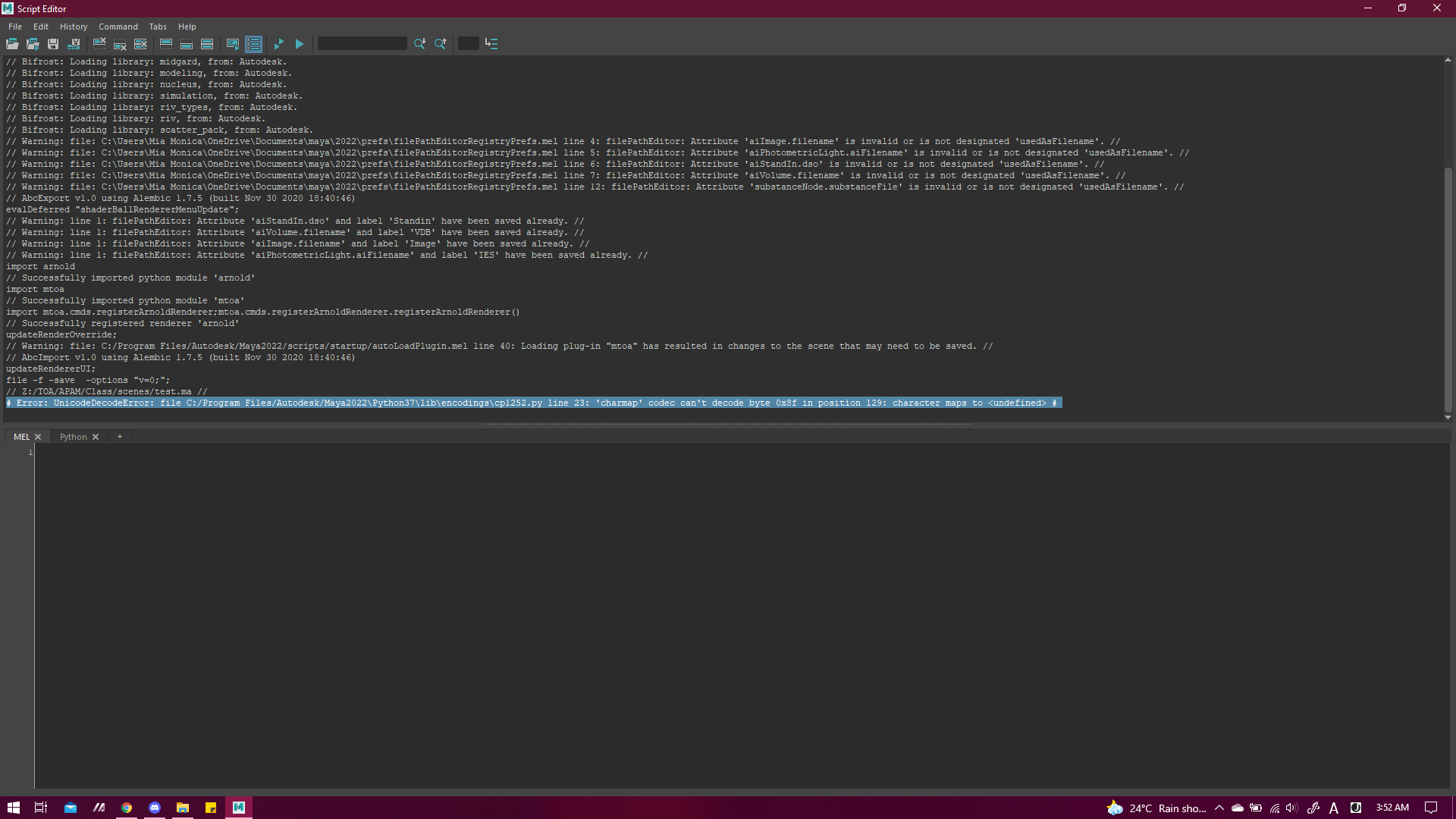
Task: Search downward in the script
Action: pos(419,43)
